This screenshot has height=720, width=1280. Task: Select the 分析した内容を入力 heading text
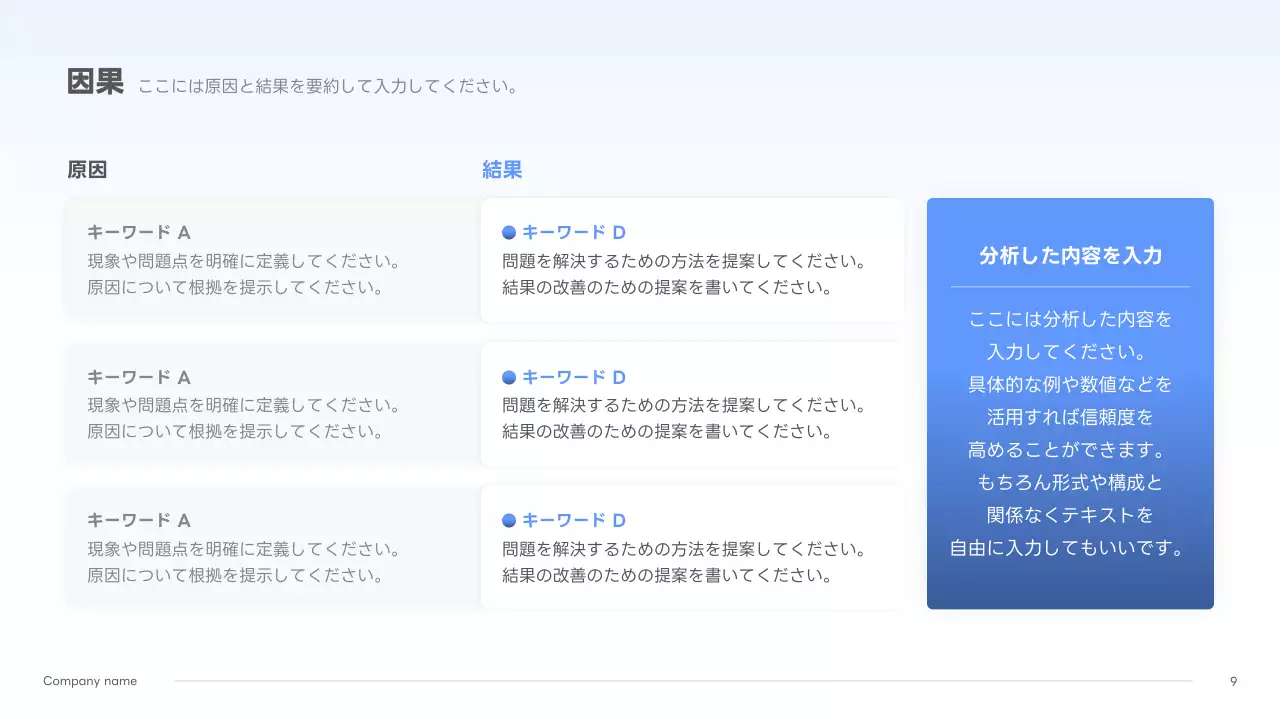point(1070,255)
